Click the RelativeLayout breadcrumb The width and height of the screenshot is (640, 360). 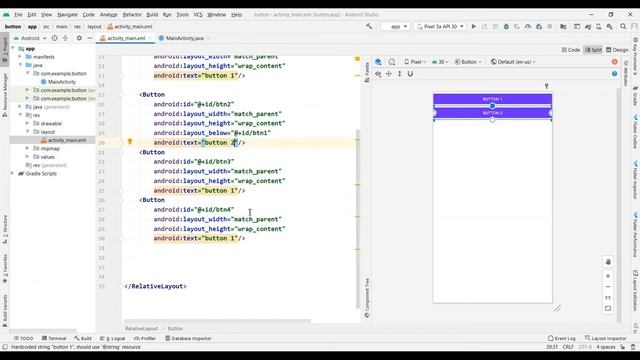coord(141,329)
